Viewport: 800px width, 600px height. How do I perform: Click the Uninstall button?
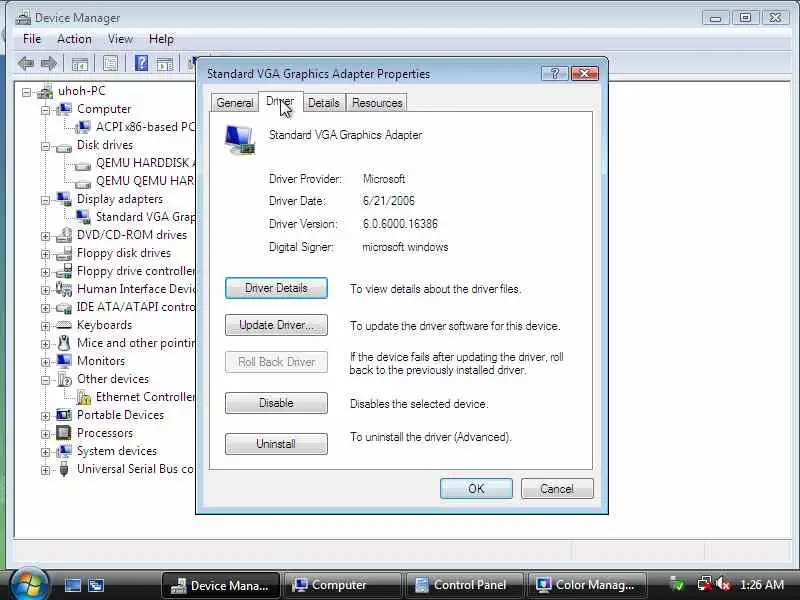pyautogui.click(x=276, y=444)
